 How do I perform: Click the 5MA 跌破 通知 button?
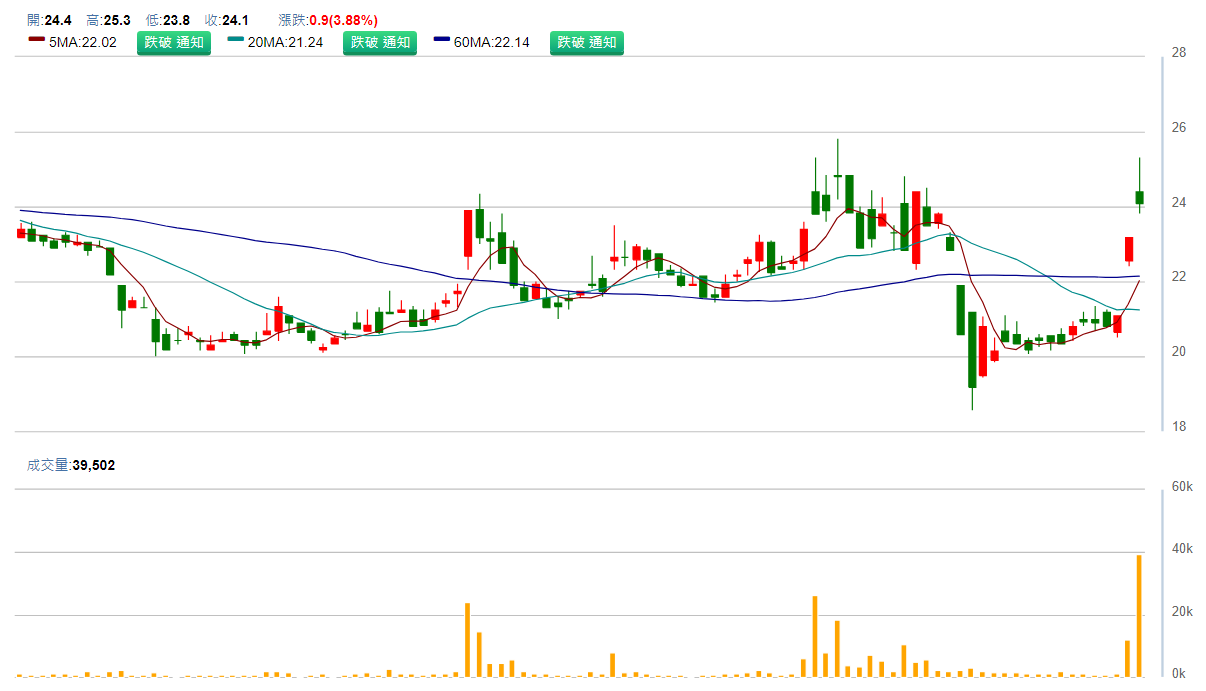tap(173, 42)
